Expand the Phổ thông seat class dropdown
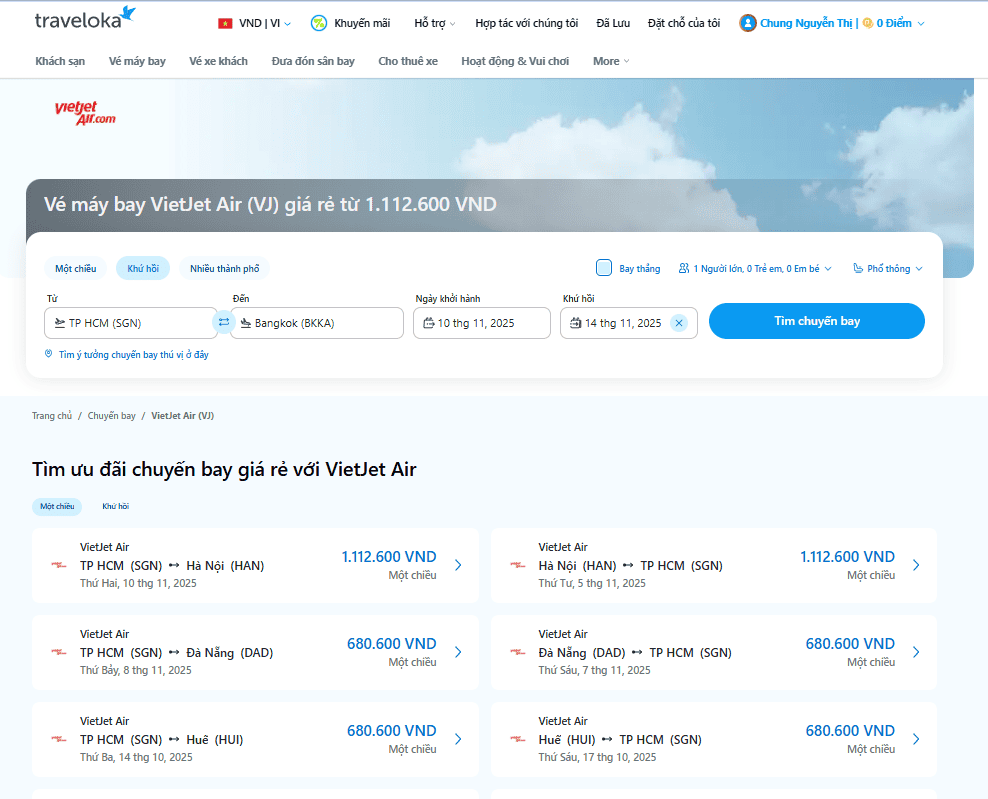This screenshot has width=988, height=799. click(888, 268)
